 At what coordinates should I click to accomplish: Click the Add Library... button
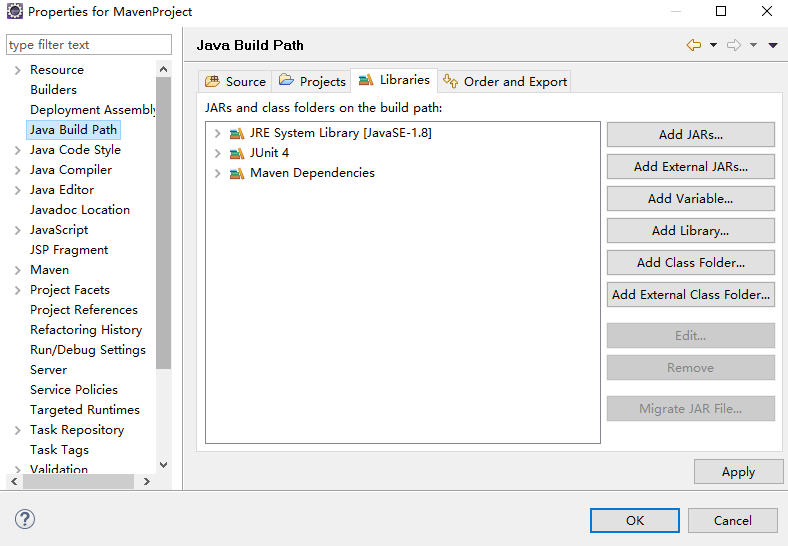tap(691, 231)
